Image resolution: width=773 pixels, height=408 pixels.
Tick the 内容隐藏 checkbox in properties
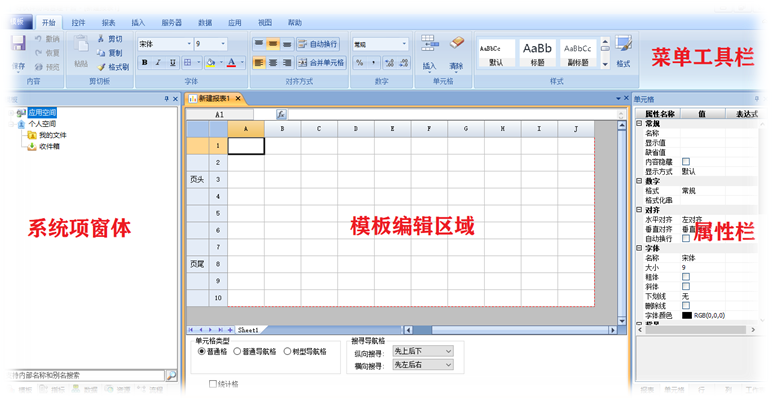point(686,161)
